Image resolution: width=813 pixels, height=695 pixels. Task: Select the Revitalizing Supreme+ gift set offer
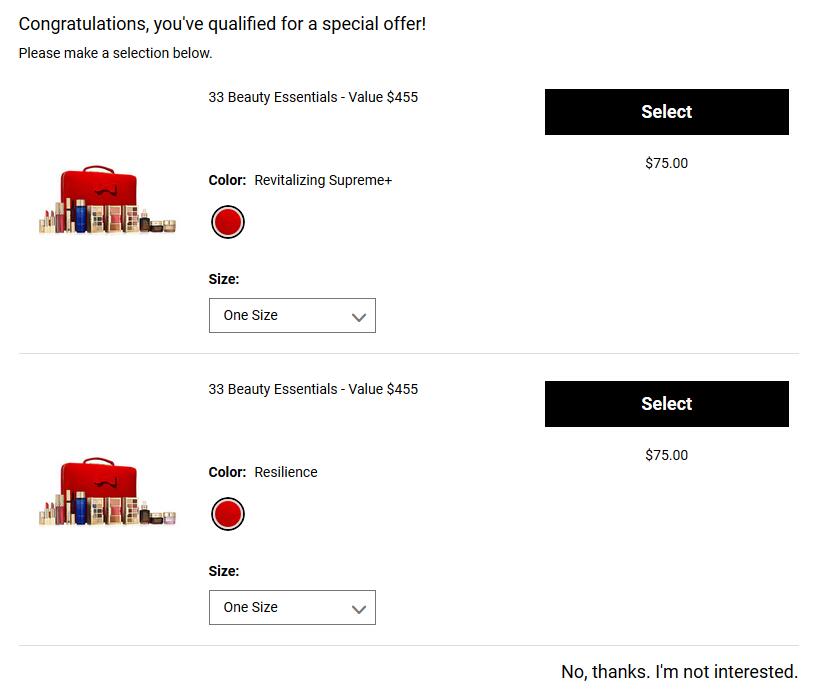click(x=666, y=112)
